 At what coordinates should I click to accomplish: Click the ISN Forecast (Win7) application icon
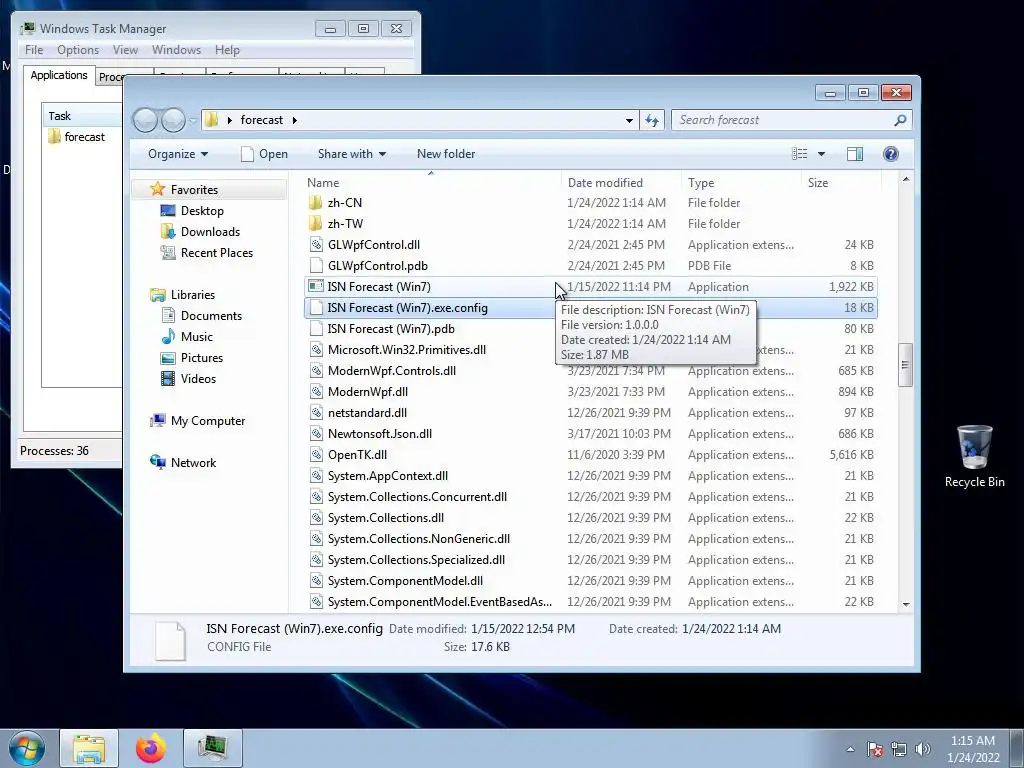(316, 287)
